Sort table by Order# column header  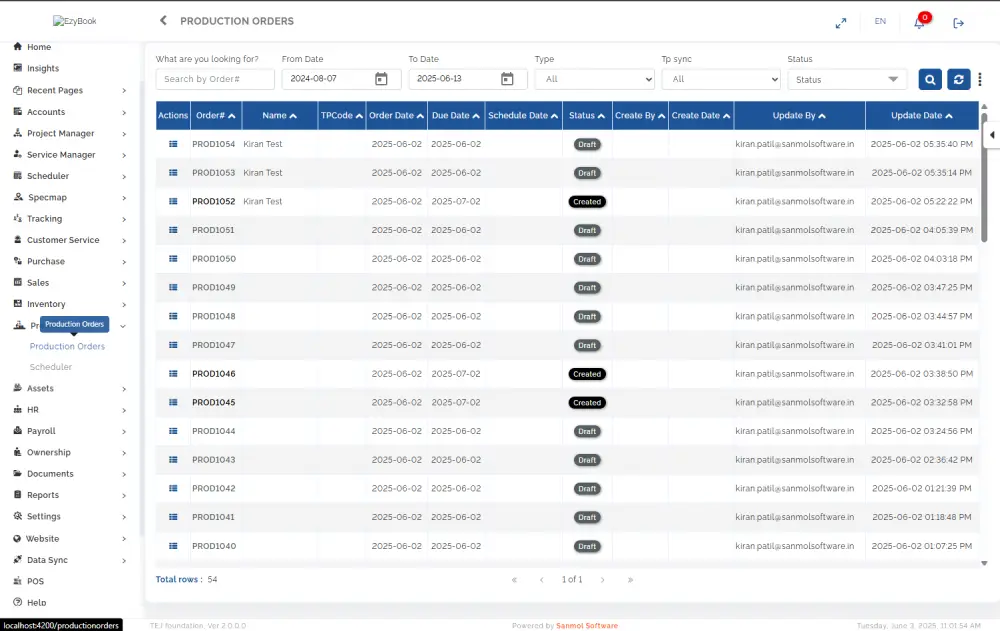(215, 116)
